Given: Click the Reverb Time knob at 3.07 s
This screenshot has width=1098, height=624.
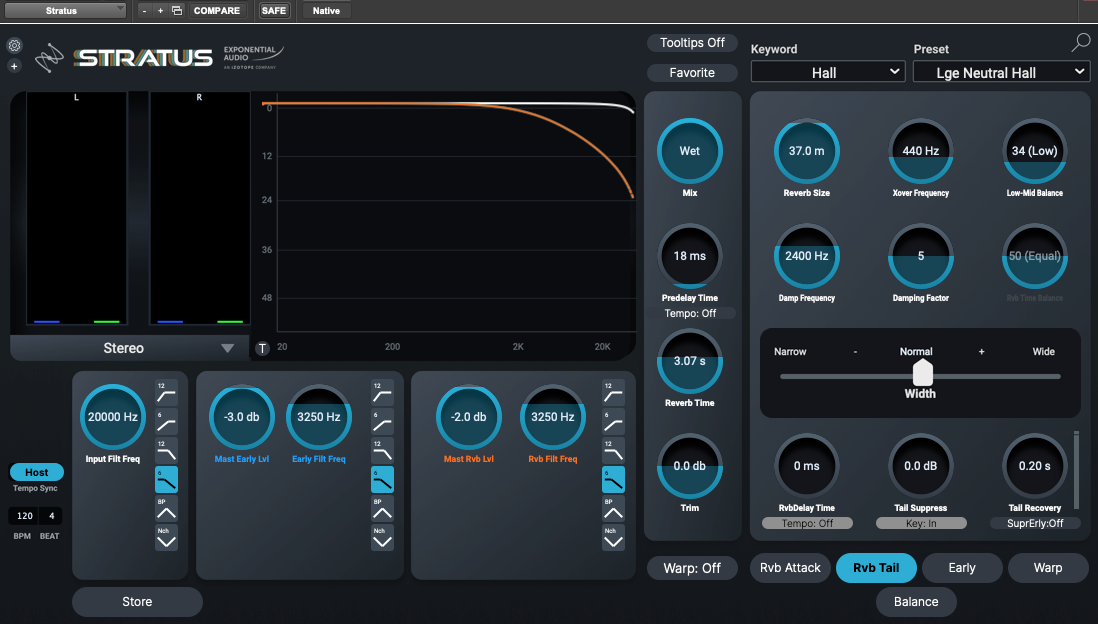Looking at the screenshot, I should point(690,361).
